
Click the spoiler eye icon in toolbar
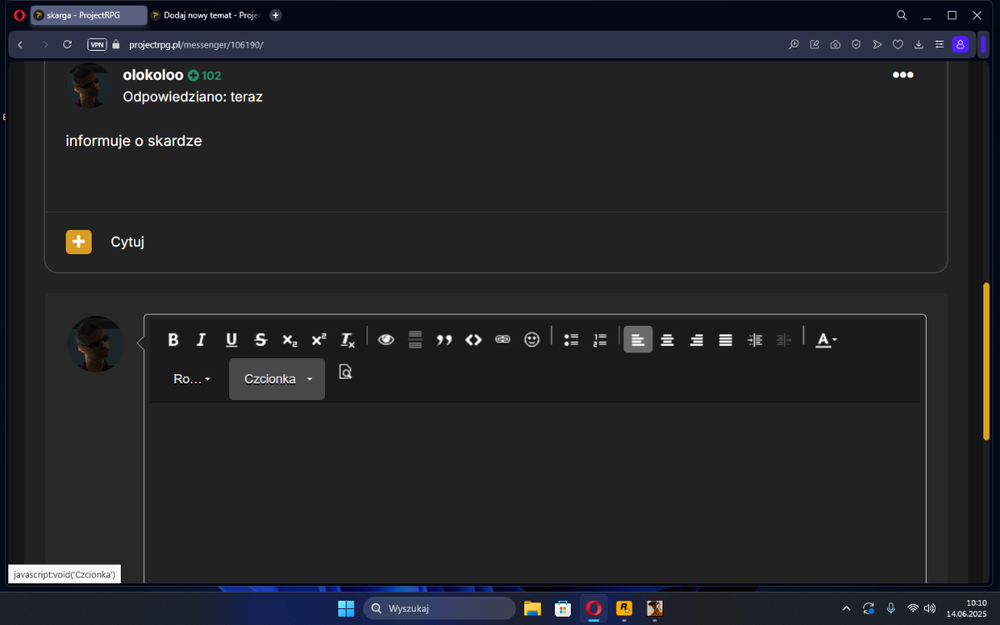coord(386,340)
